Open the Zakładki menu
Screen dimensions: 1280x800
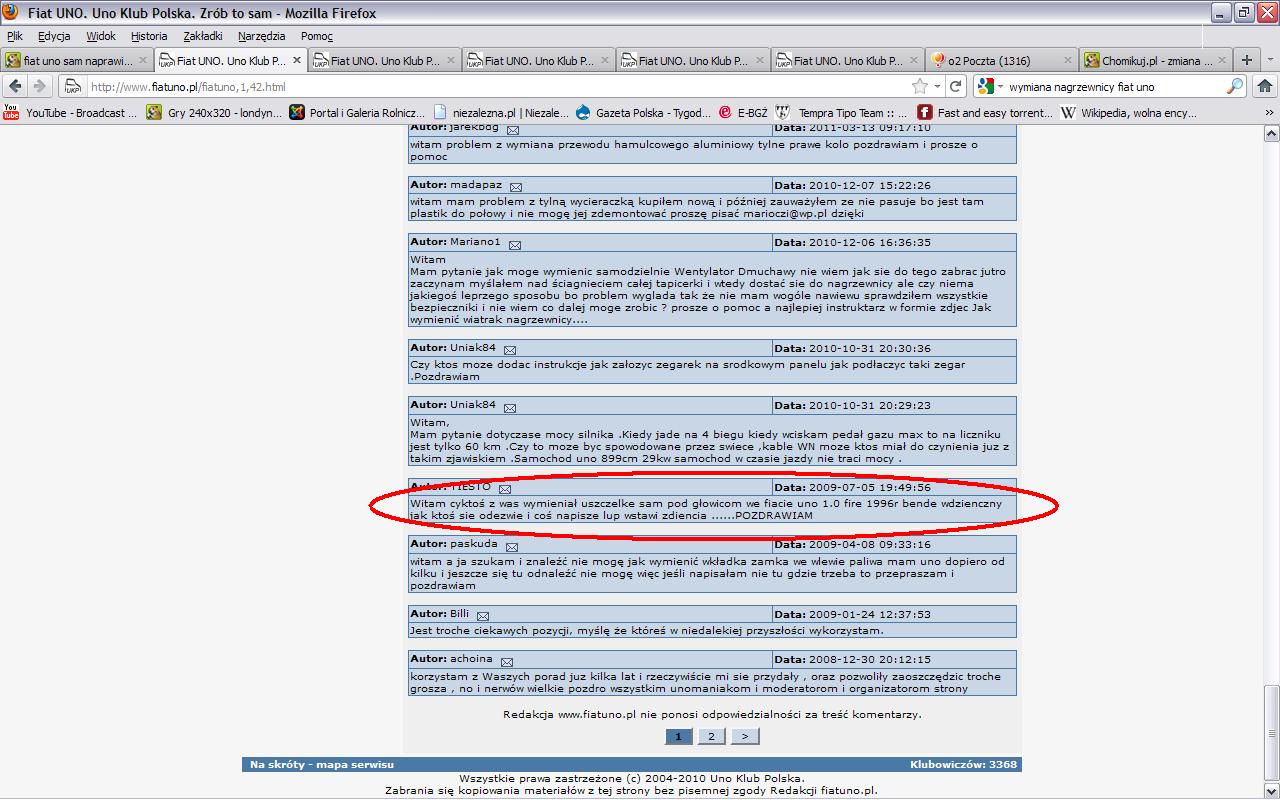[203, 36]
